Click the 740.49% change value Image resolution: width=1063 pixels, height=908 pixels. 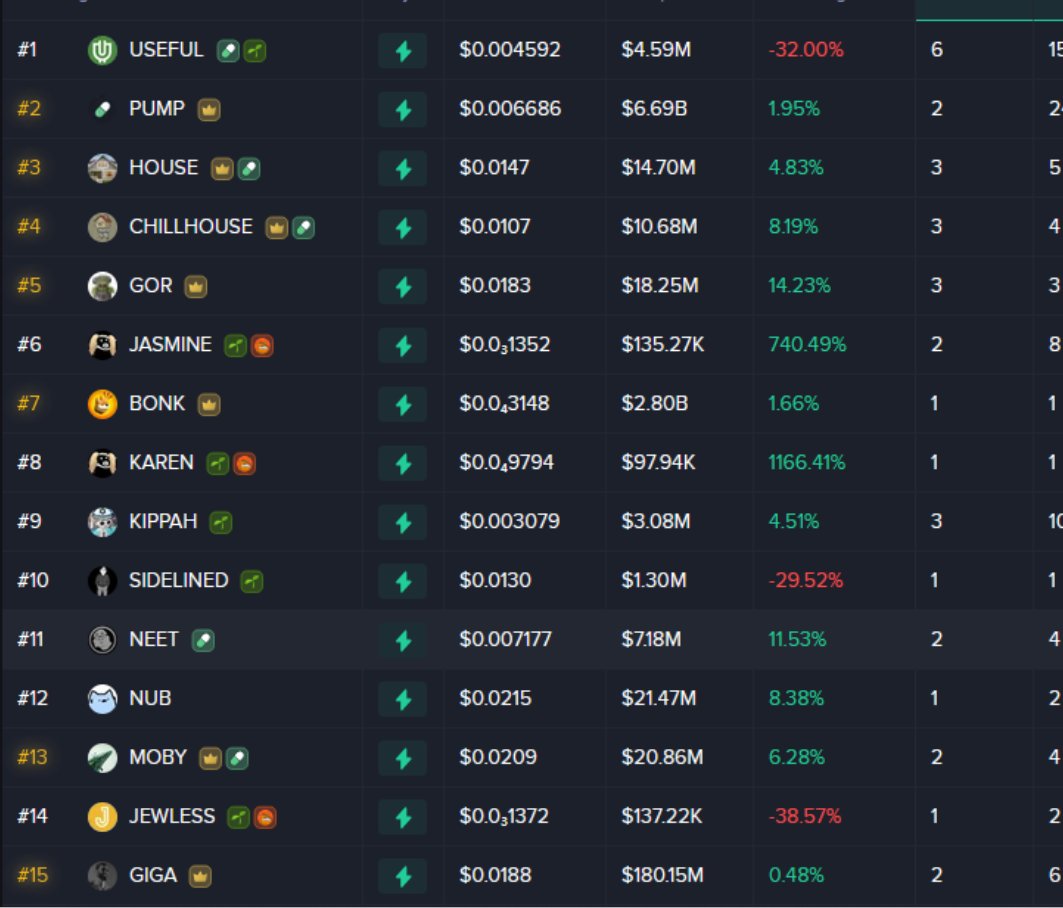tap(807, 345)
